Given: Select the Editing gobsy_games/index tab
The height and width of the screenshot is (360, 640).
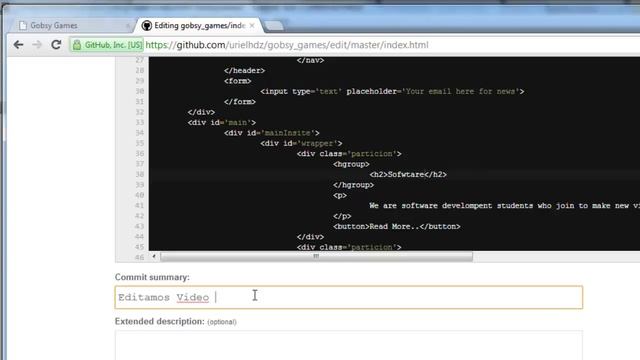Looking at the screenshot, I should click(199, 25).
